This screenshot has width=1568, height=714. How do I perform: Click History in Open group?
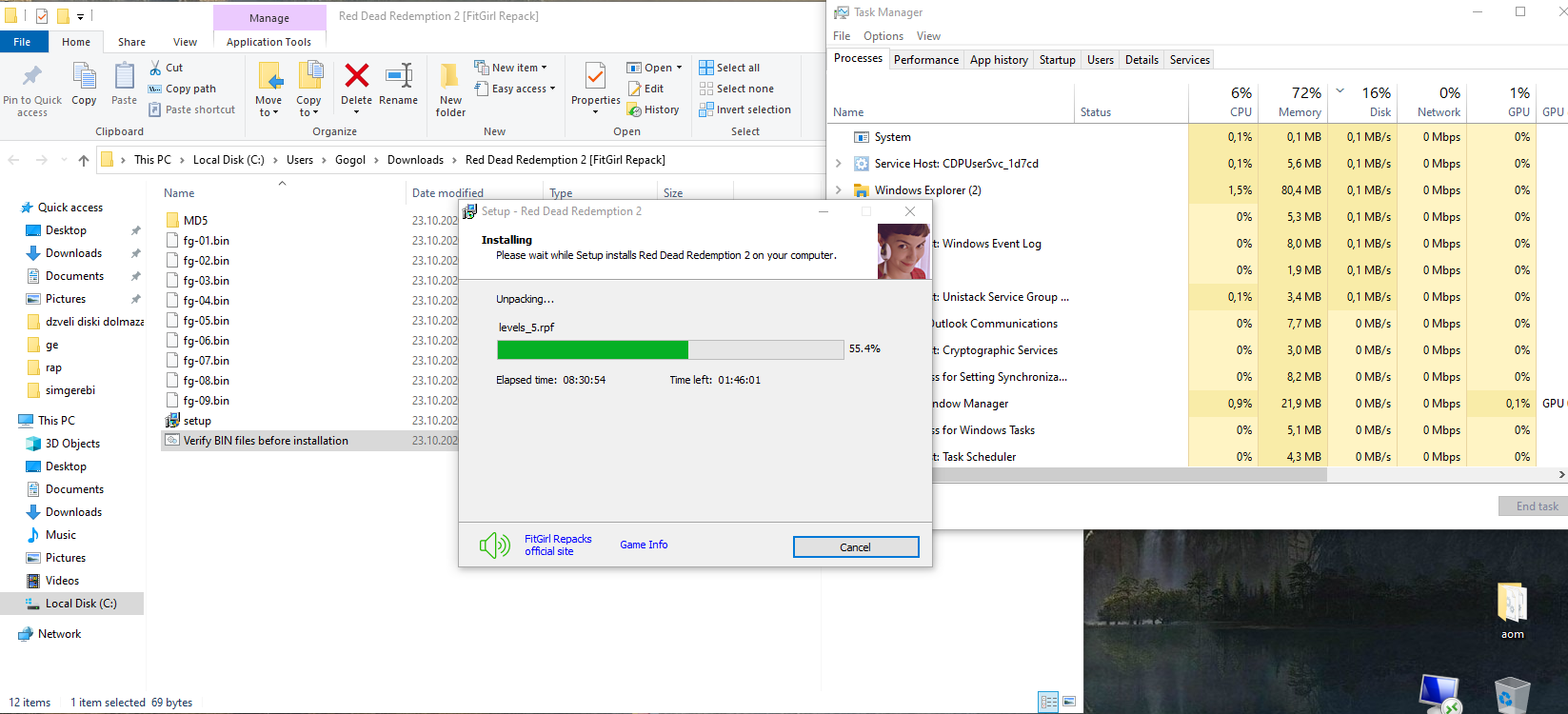click(653, 109)
